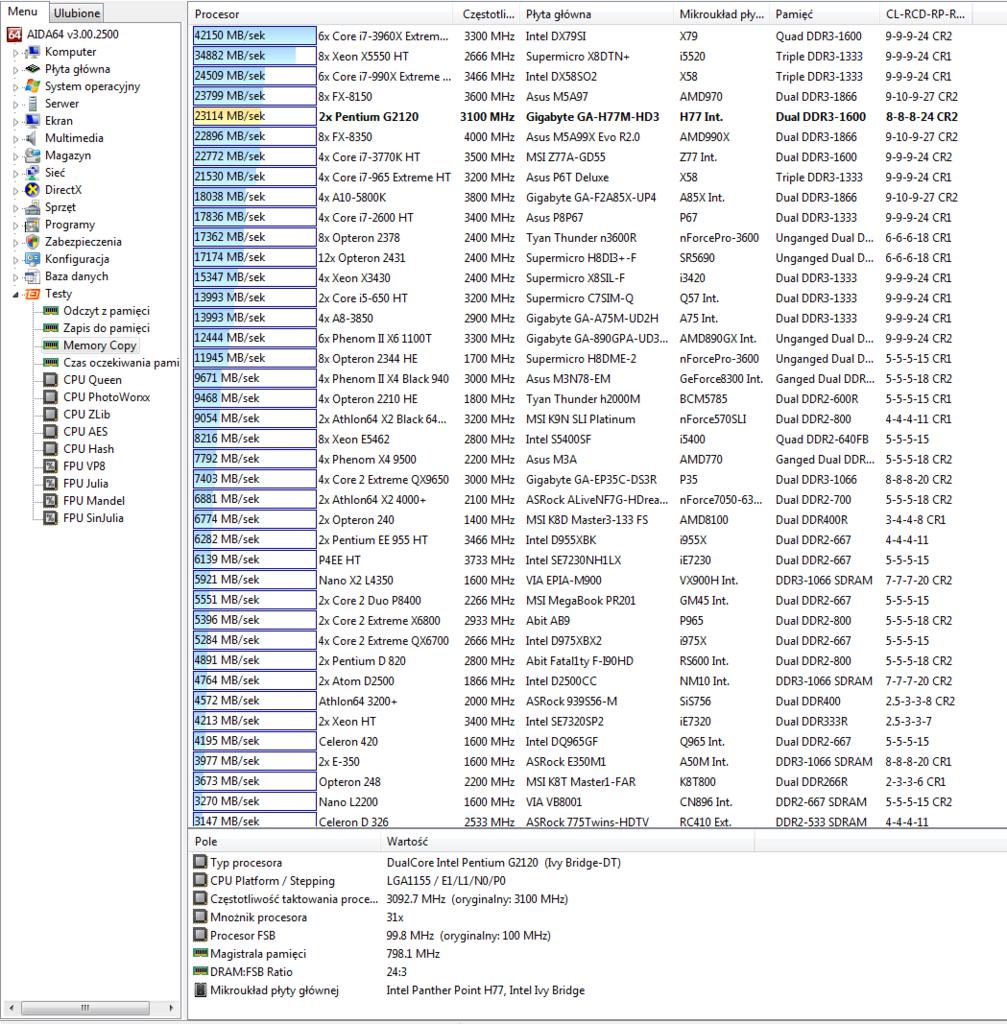Expand the Baza danych node
The width and height of the screenshot is (1007, 1024).
(x=16, y=277)
